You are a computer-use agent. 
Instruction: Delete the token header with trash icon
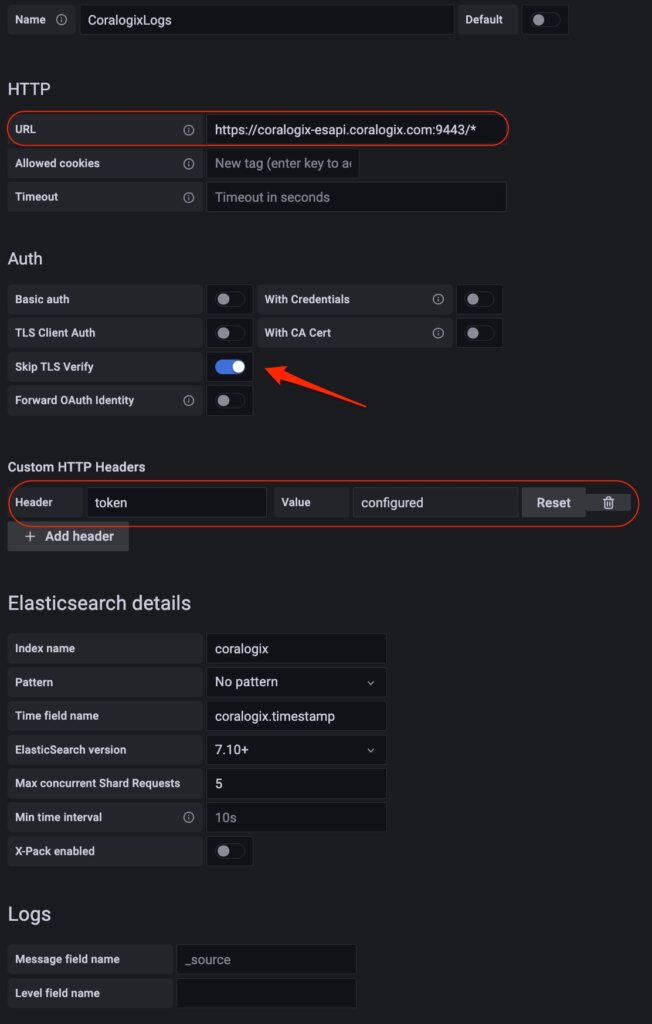click(608, 502)
